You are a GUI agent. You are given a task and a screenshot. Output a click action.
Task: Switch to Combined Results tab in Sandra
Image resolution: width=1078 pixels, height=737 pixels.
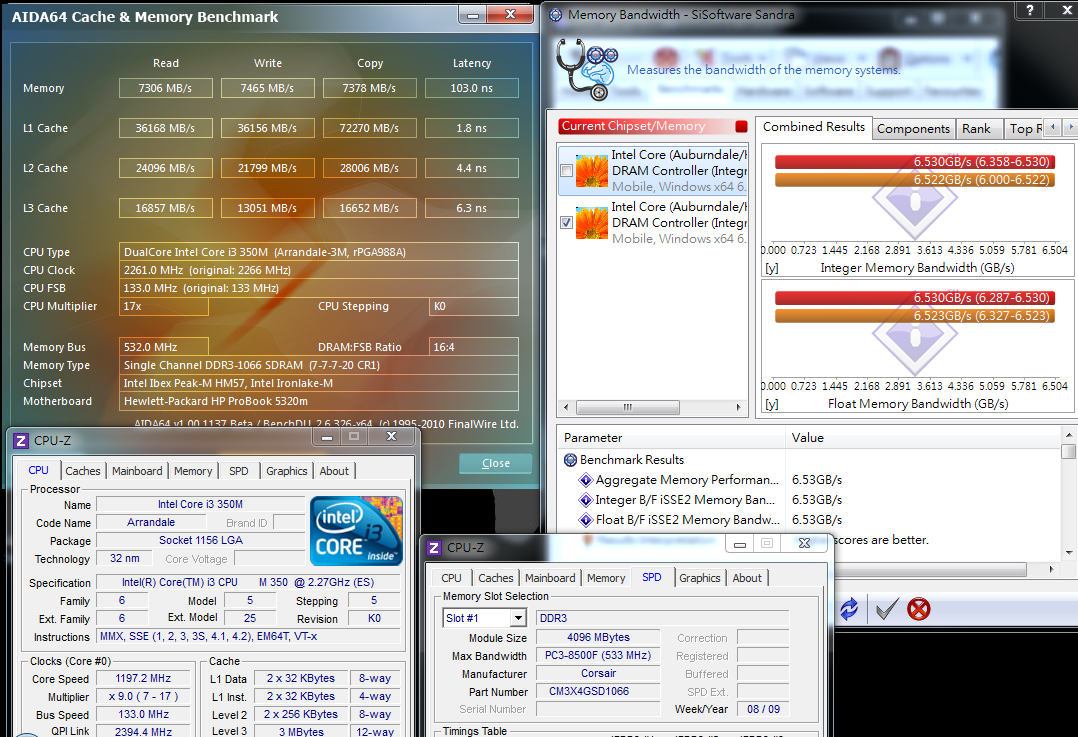point(814,126)
